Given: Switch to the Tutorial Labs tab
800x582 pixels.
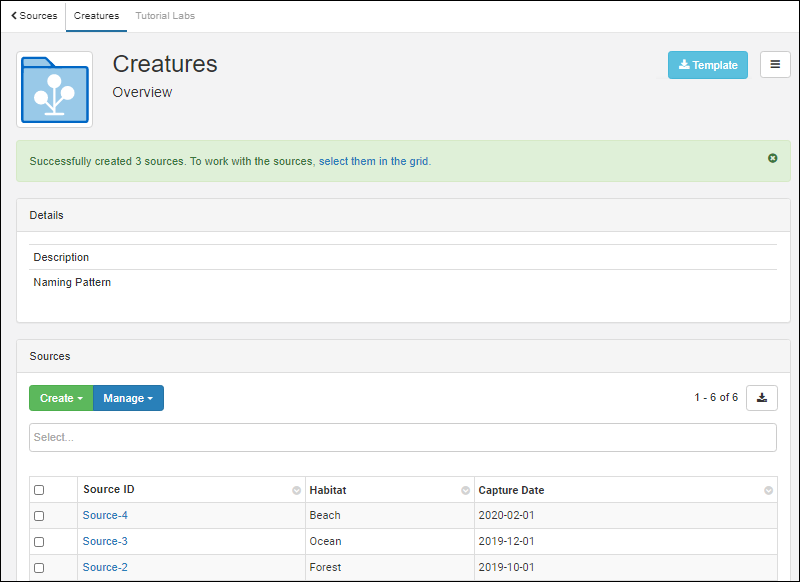Looking at the screenshot, I should click(x=165, y=16).
